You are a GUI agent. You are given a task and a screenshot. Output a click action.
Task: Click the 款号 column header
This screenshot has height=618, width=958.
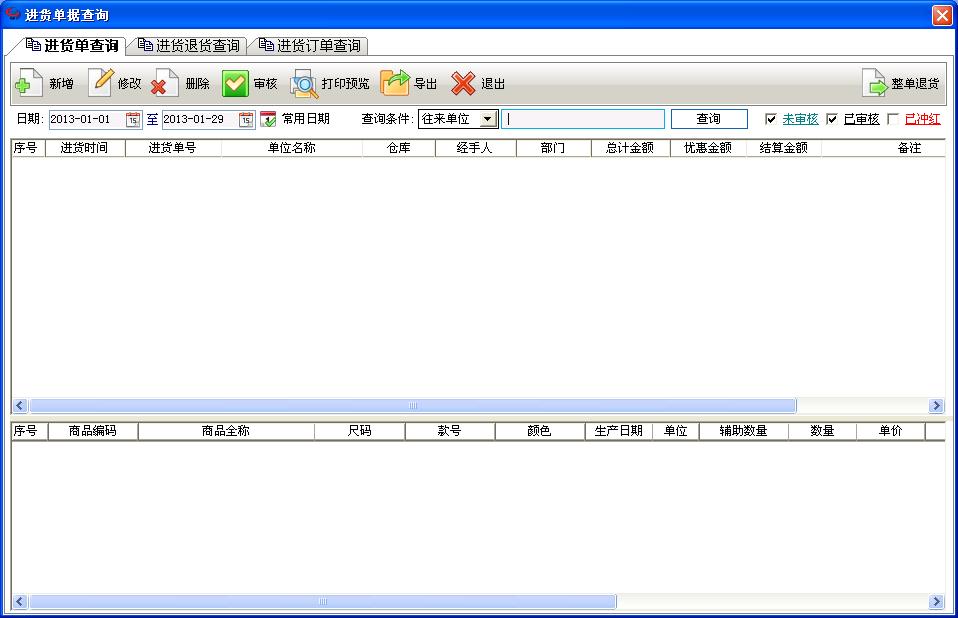[450, 431]
